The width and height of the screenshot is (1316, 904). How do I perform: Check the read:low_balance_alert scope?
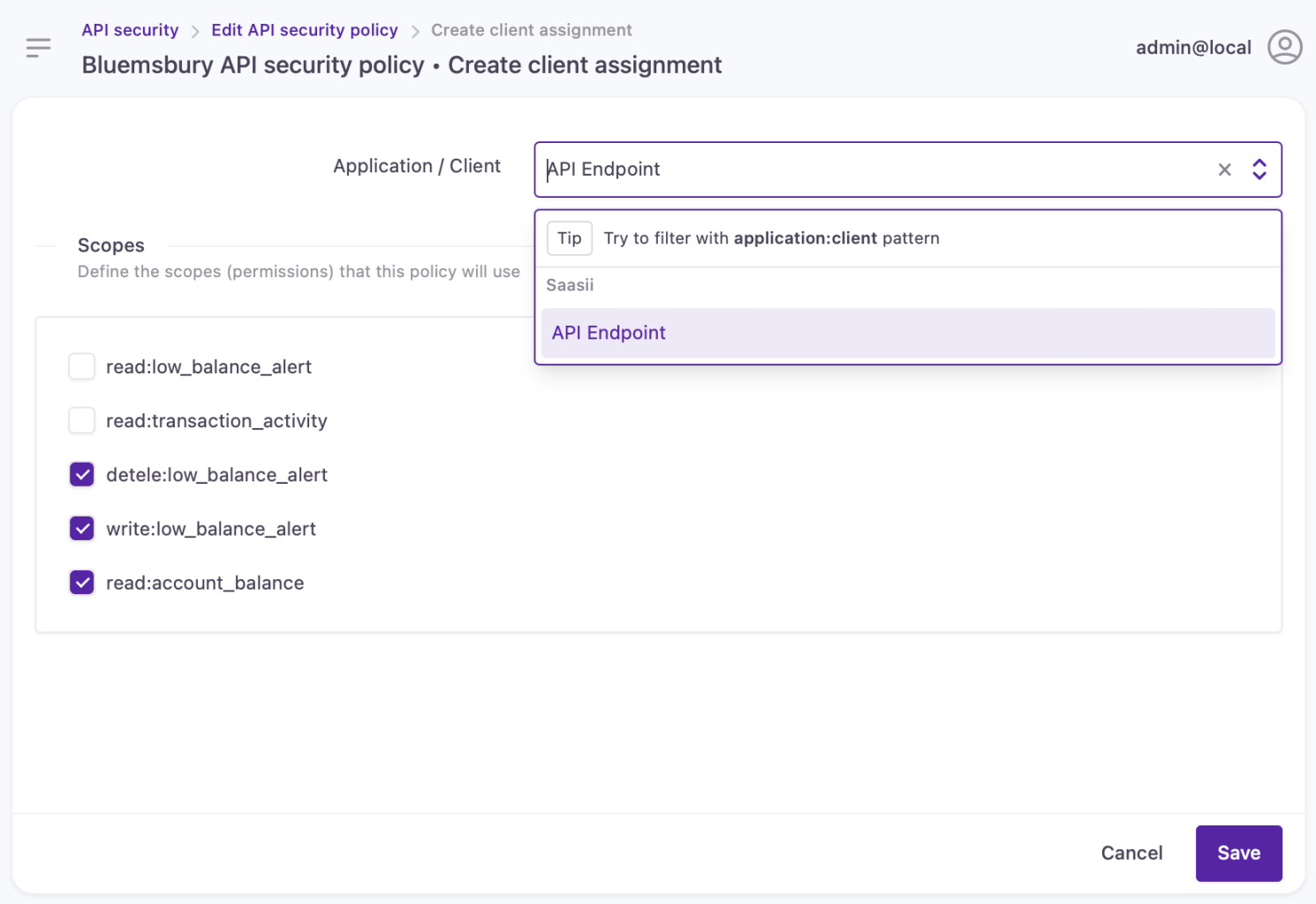[82, 366]
